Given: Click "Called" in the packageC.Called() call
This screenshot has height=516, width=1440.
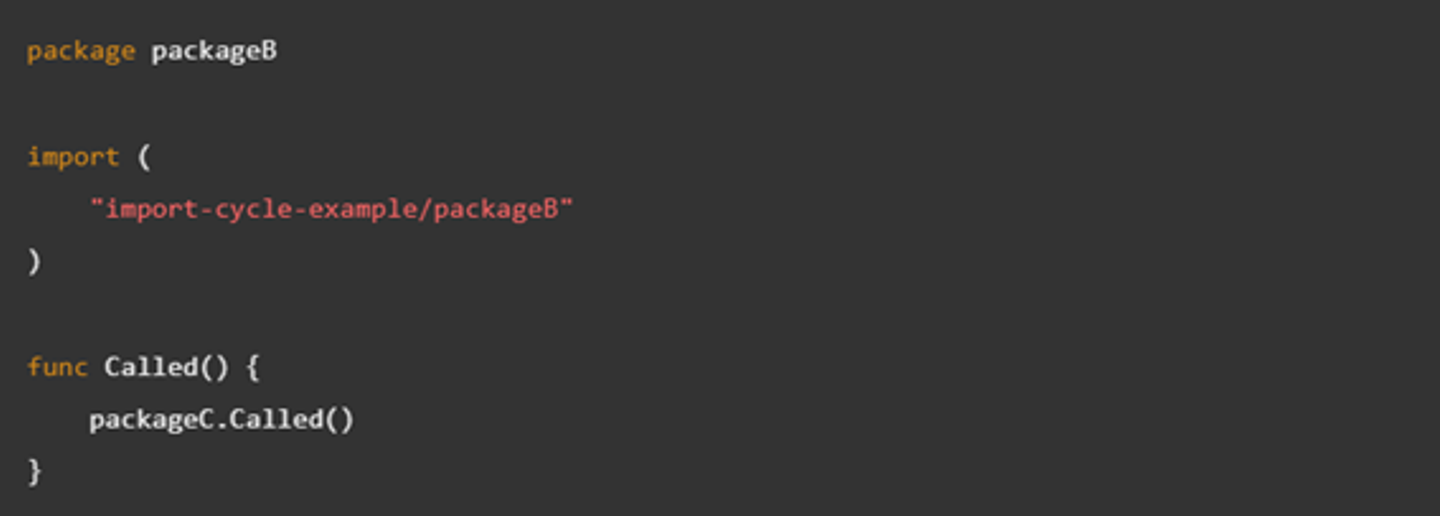Looking at the screenshot, I should point(276,419).
